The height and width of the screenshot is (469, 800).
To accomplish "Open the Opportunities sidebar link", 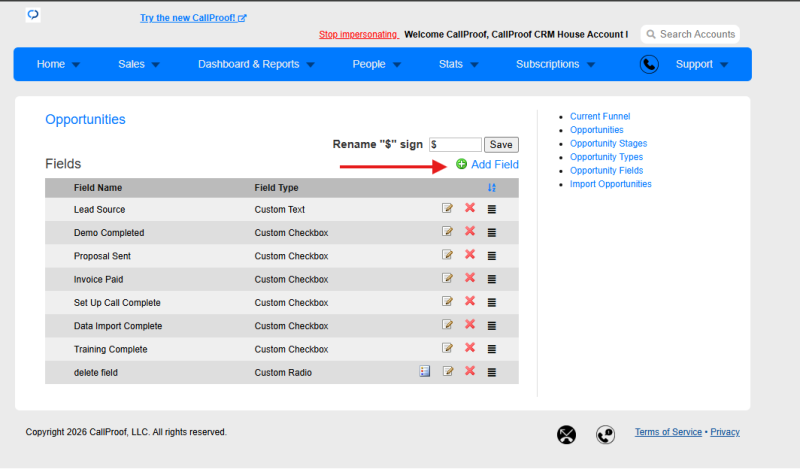I will [x=596, y=130].
